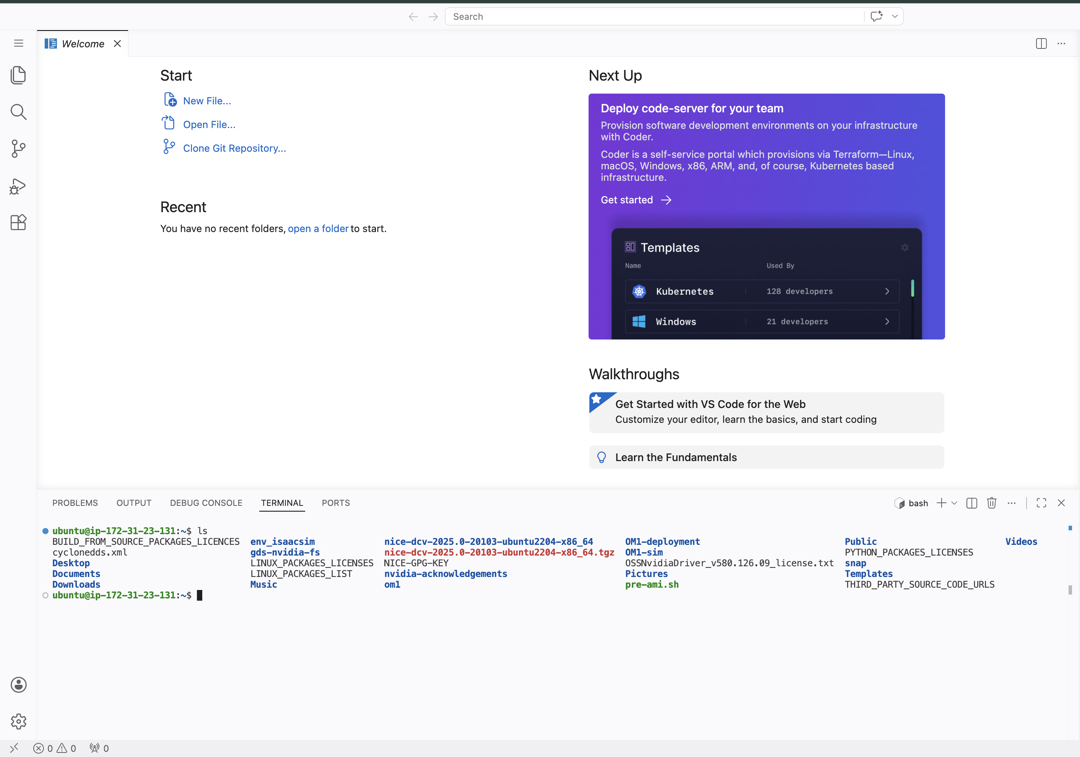Screen dimensions: 1080x757
Task: Go forward with the right arrow
Action: (433, 17)
